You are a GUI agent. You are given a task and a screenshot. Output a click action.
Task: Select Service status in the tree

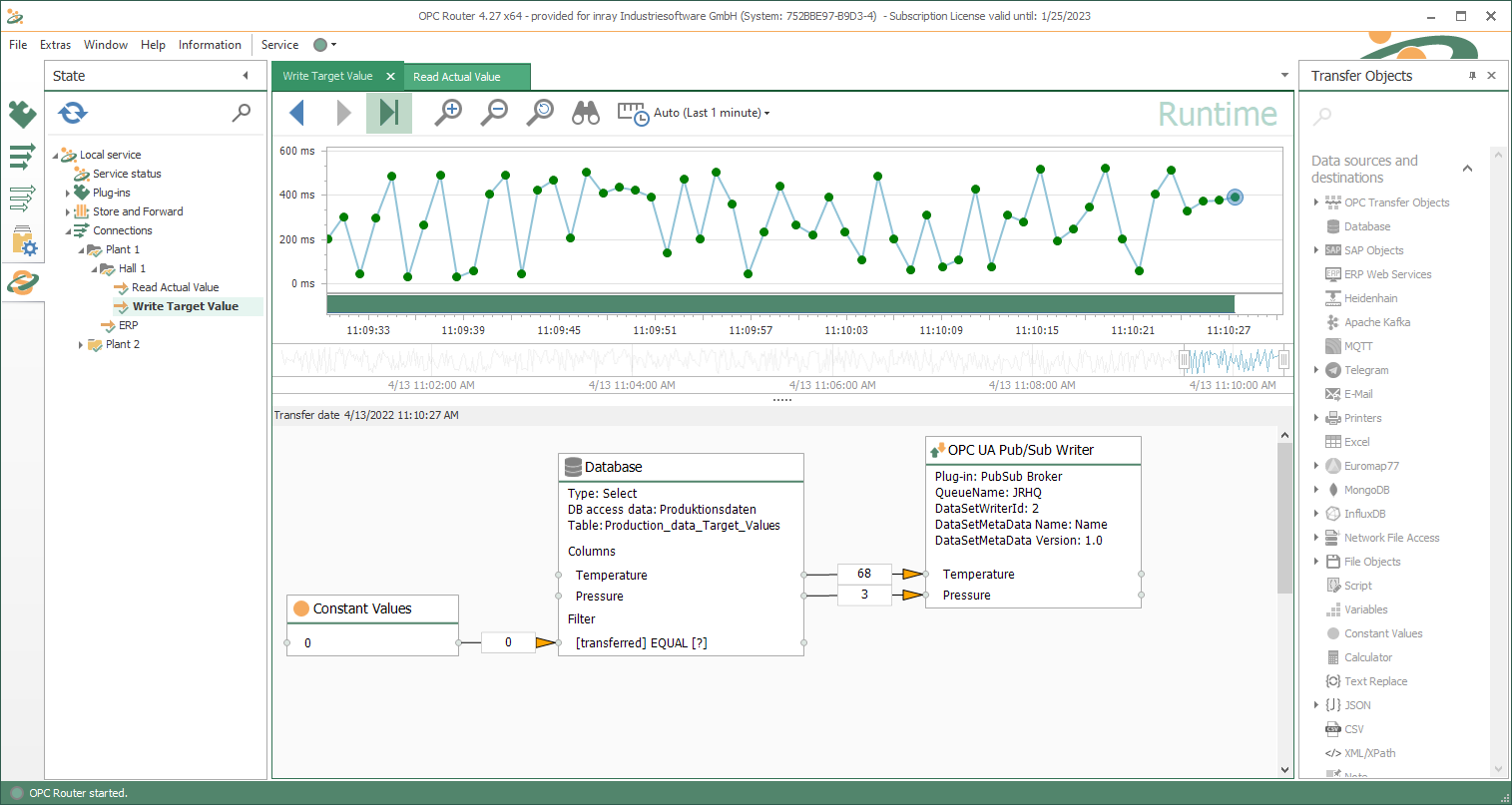pos(127,174)
